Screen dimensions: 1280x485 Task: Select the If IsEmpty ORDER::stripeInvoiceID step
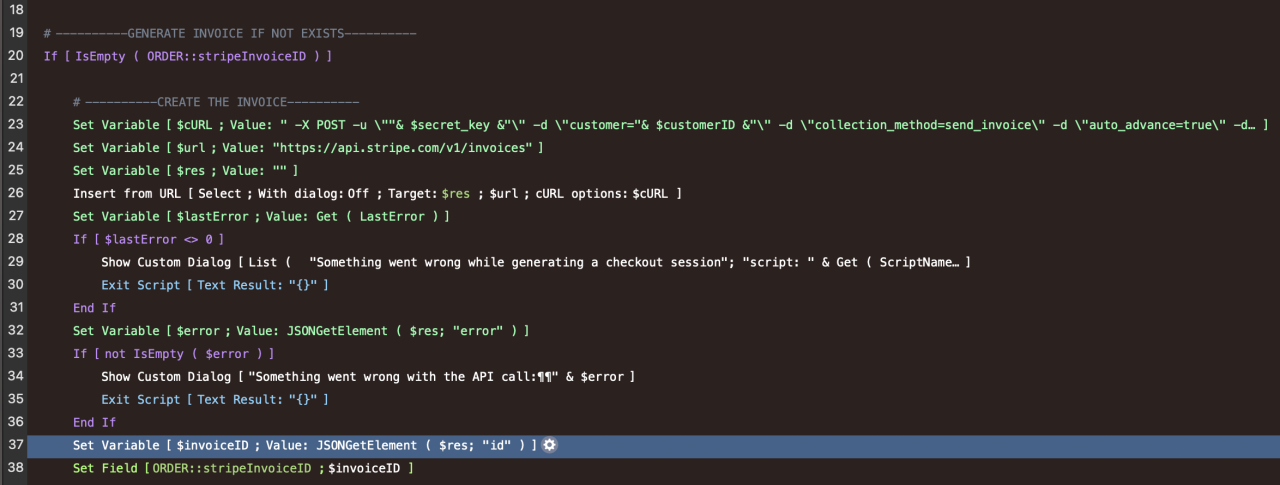[187, 56]
